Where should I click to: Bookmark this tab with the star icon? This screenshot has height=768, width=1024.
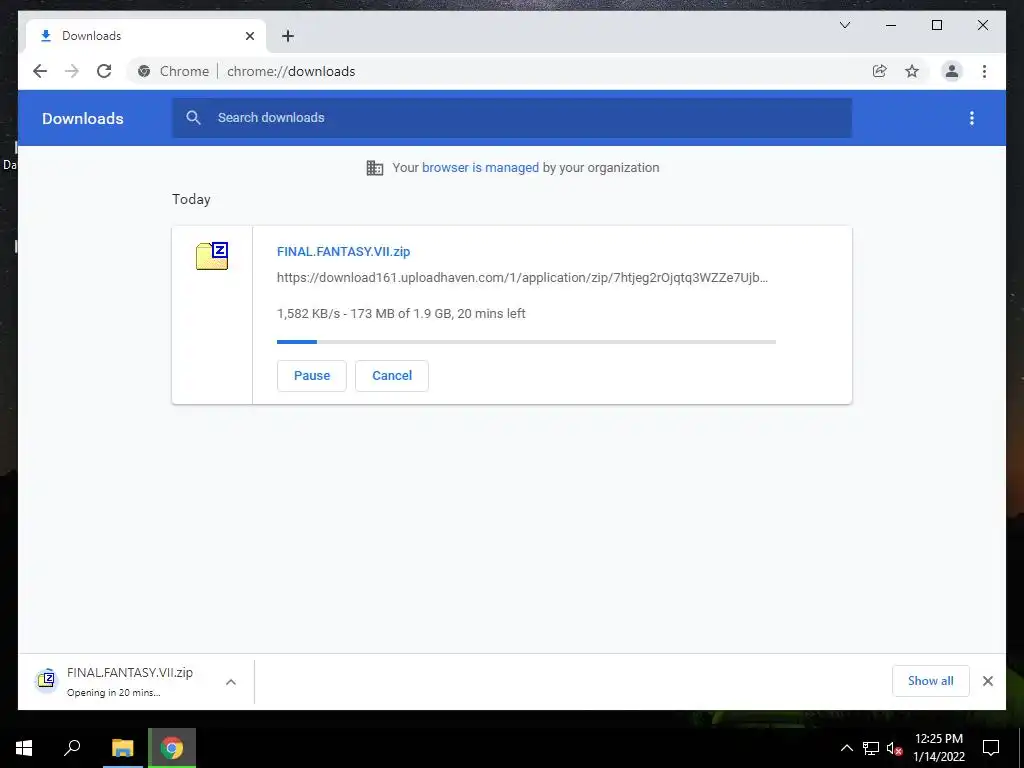tap(912, 71)
